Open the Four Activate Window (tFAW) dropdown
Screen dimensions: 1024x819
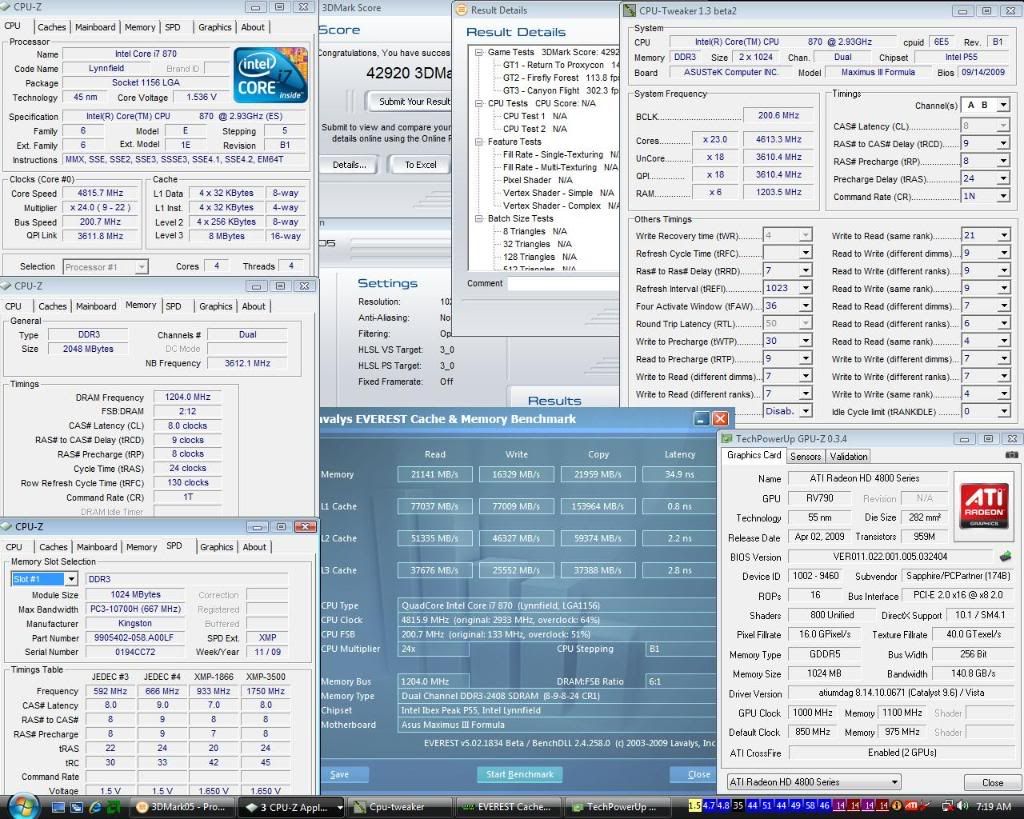pos(806,306)
